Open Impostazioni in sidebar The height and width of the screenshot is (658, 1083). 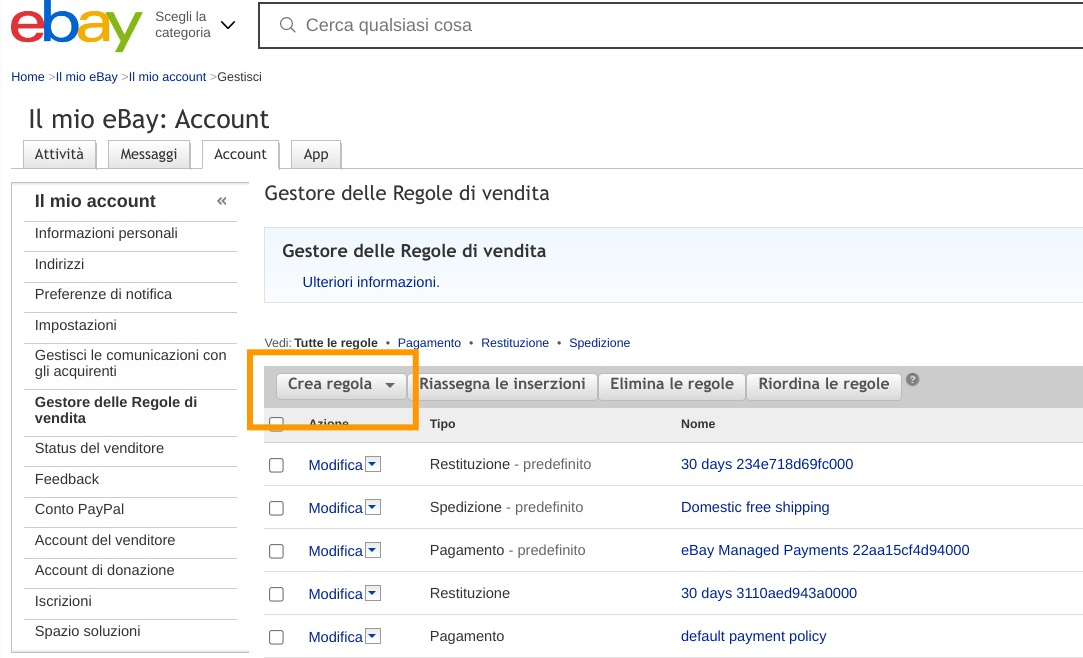click(x=76, y=325)
